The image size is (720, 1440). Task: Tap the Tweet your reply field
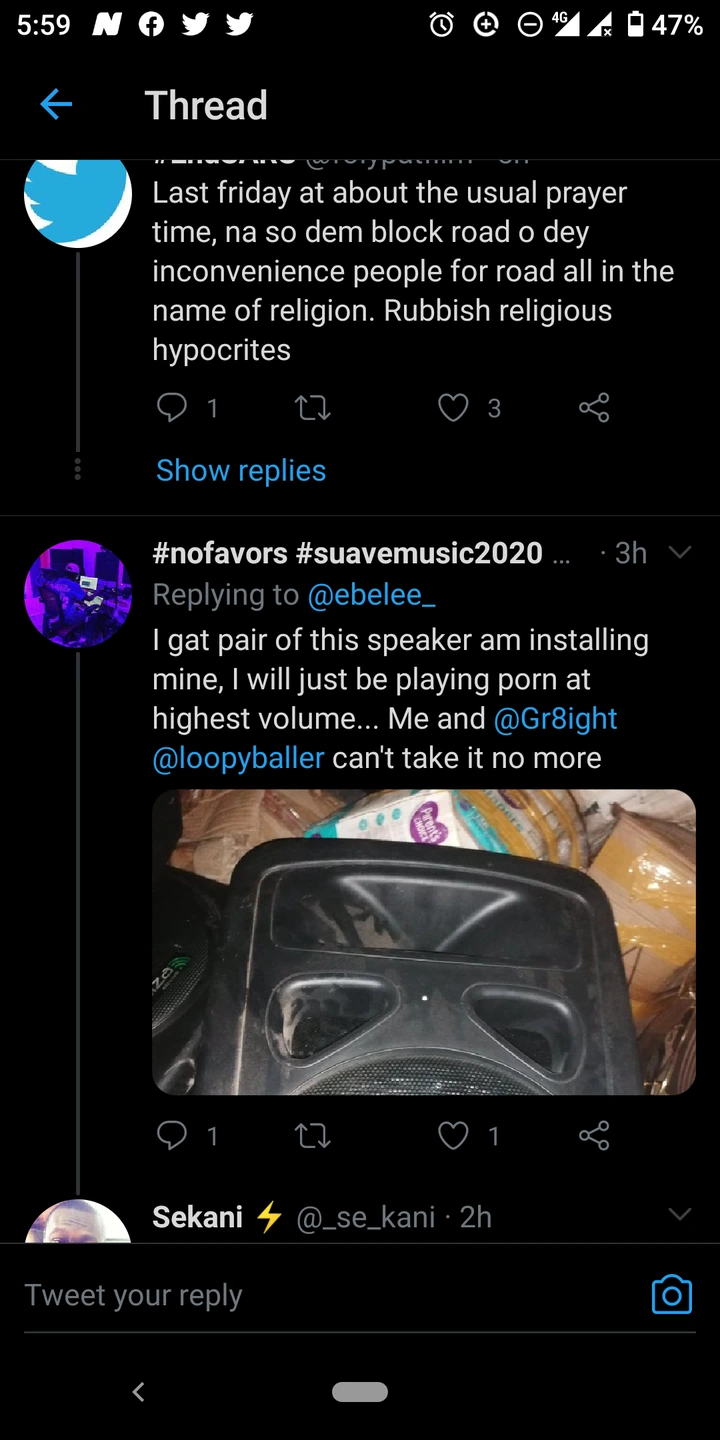[x=320, y=1295]
